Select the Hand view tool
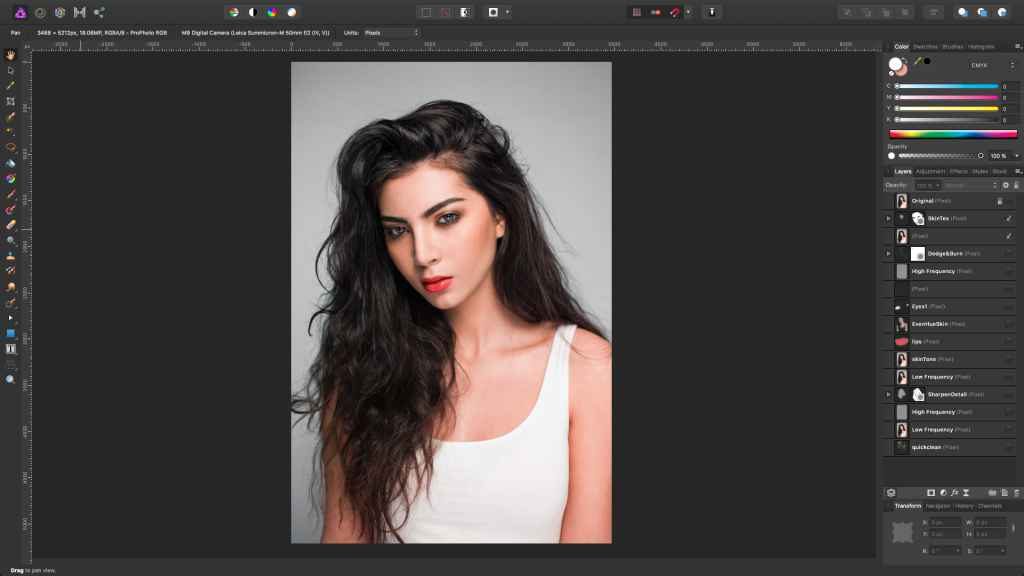This screenshot has width=1024, height=576. coord(11,55)
